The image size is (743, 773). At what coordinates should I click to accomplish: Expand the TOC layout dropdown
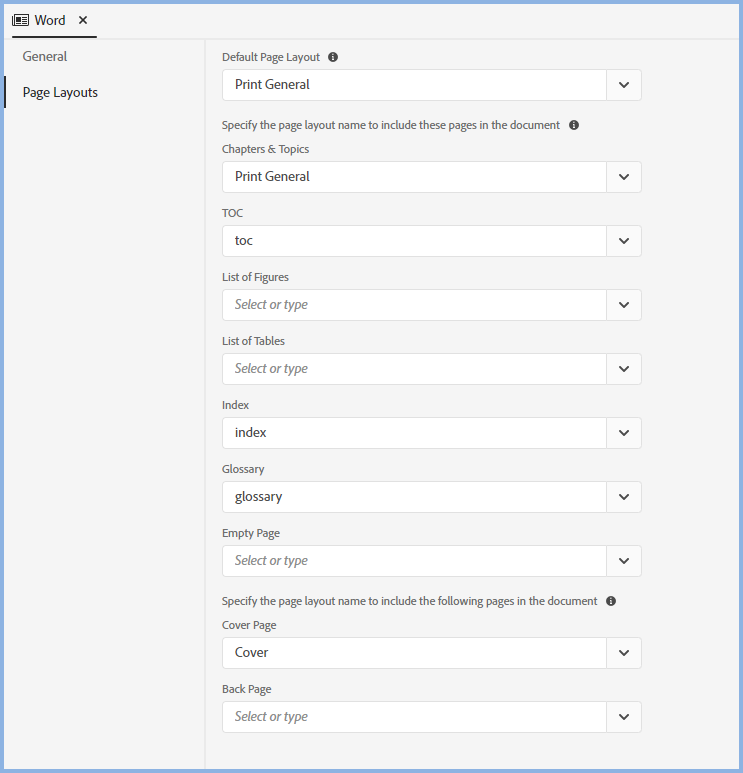click(624, 241)
